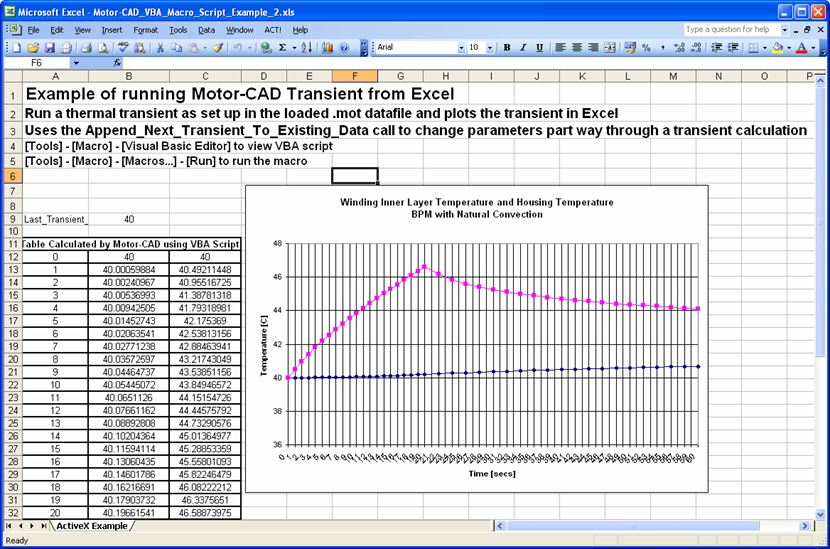Open the Insert menu
The height and width of the screenshot is (549, 830).
[x=112, y=30]
